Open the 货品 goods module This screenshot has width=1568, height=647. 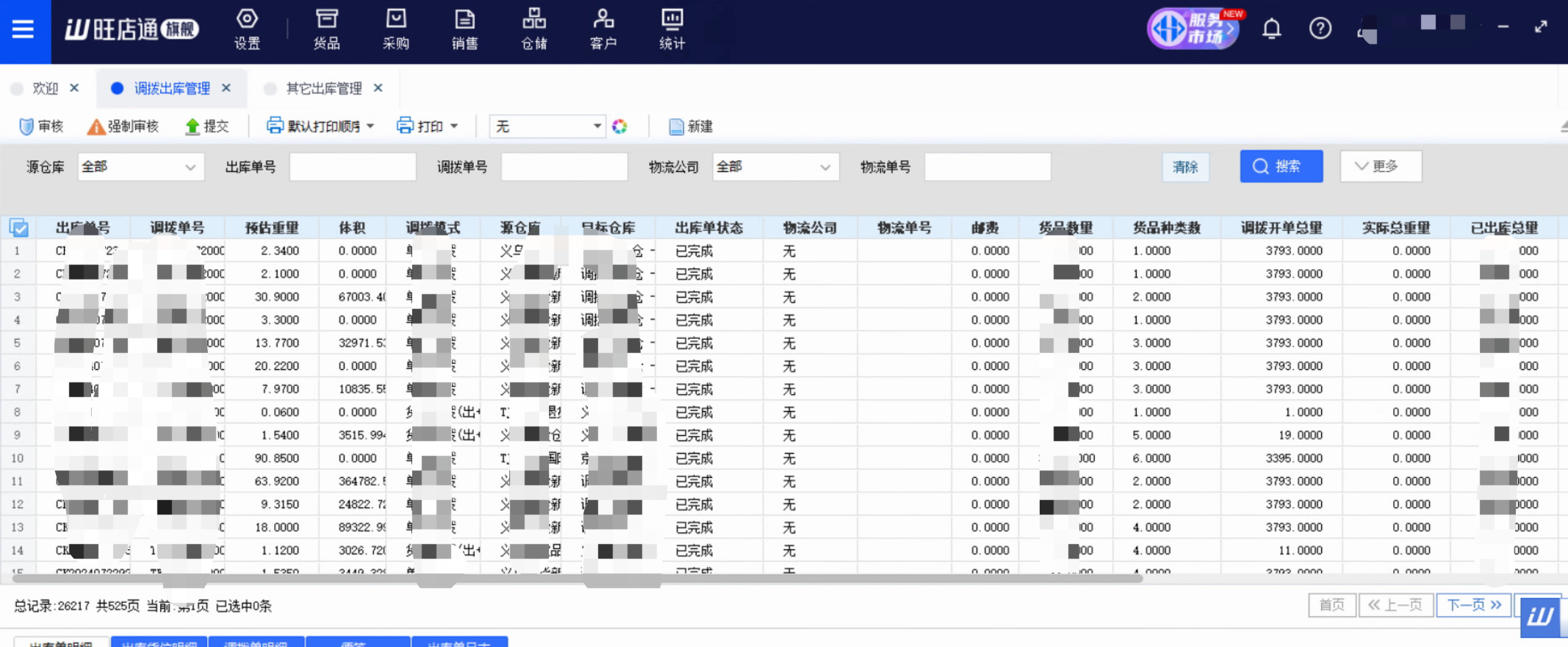326,29
